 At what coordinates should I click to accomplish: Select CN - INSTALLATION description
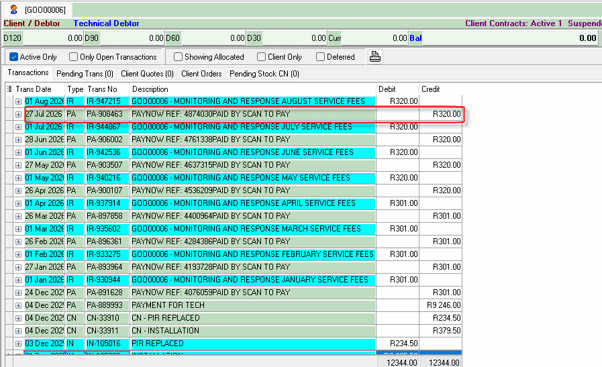point(165,331)
